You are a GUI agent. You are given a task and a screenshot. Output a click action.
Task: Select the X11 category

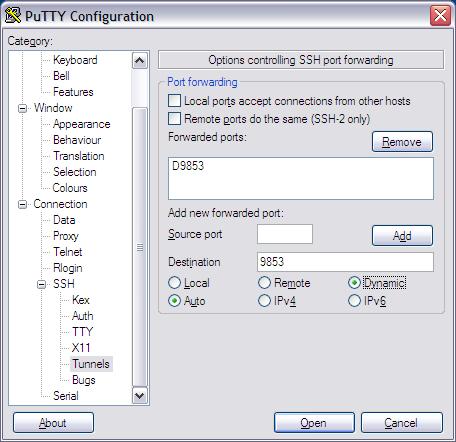(x=81, y=348)
